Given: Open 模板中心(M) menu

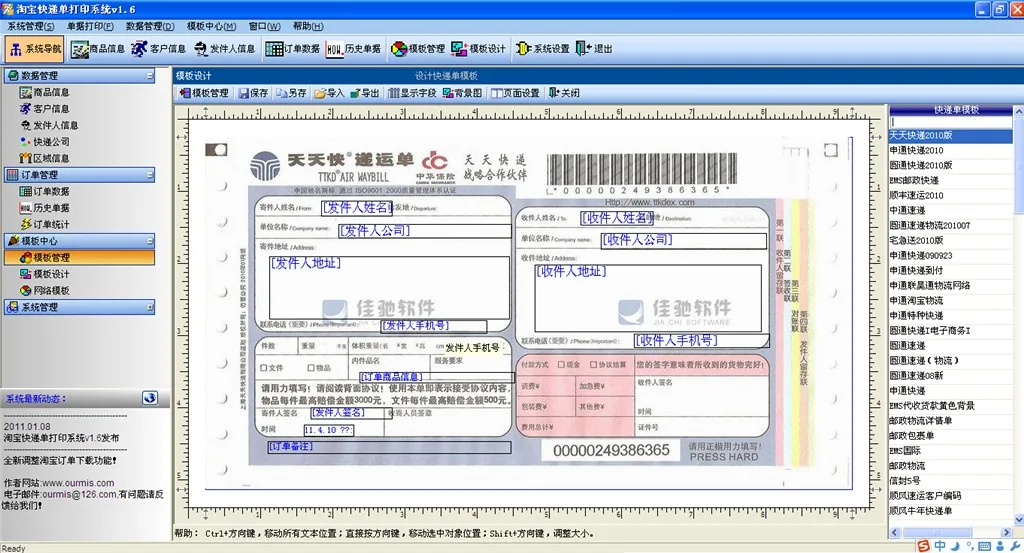Looking at the screenshot, I should [x=211, y=26].
